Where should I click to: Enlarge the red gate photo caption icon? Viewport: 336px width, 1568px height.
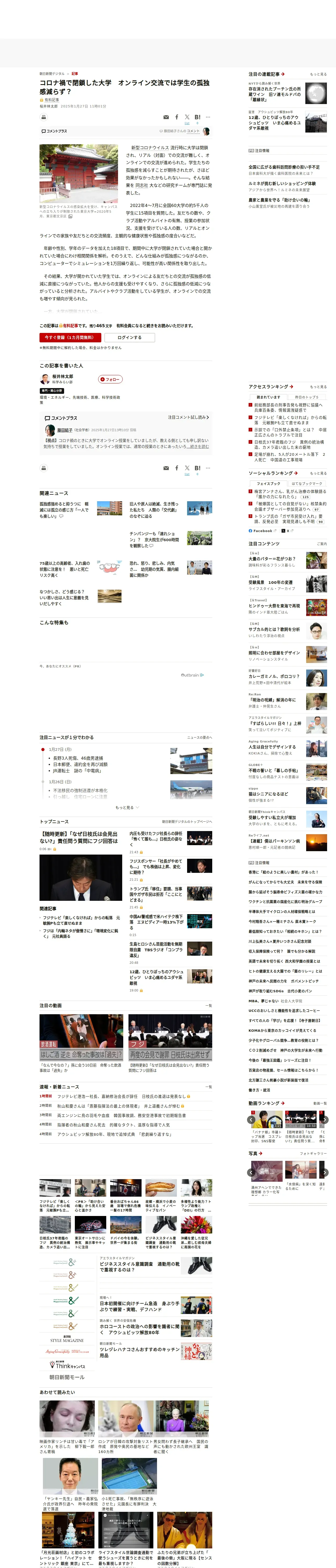(x=71, y=216)
